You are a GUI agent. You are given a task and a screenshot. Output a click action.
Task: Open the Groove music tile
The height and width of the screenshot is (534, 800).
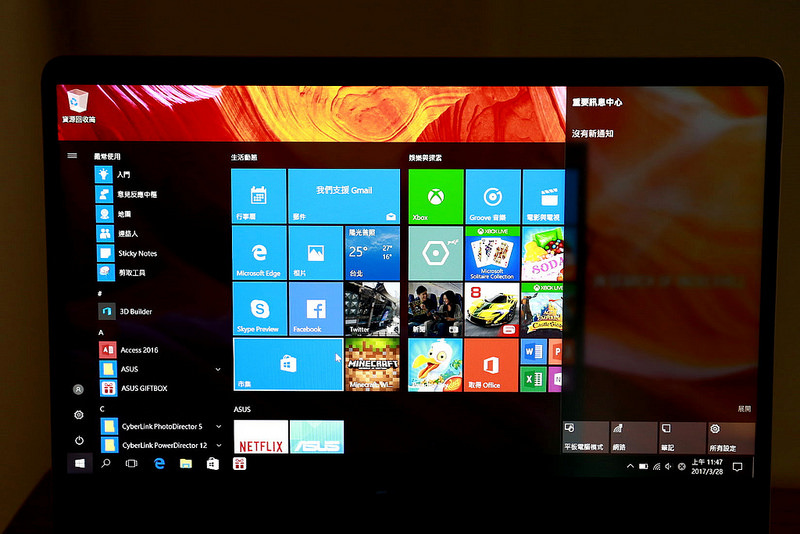pos(493,197)
